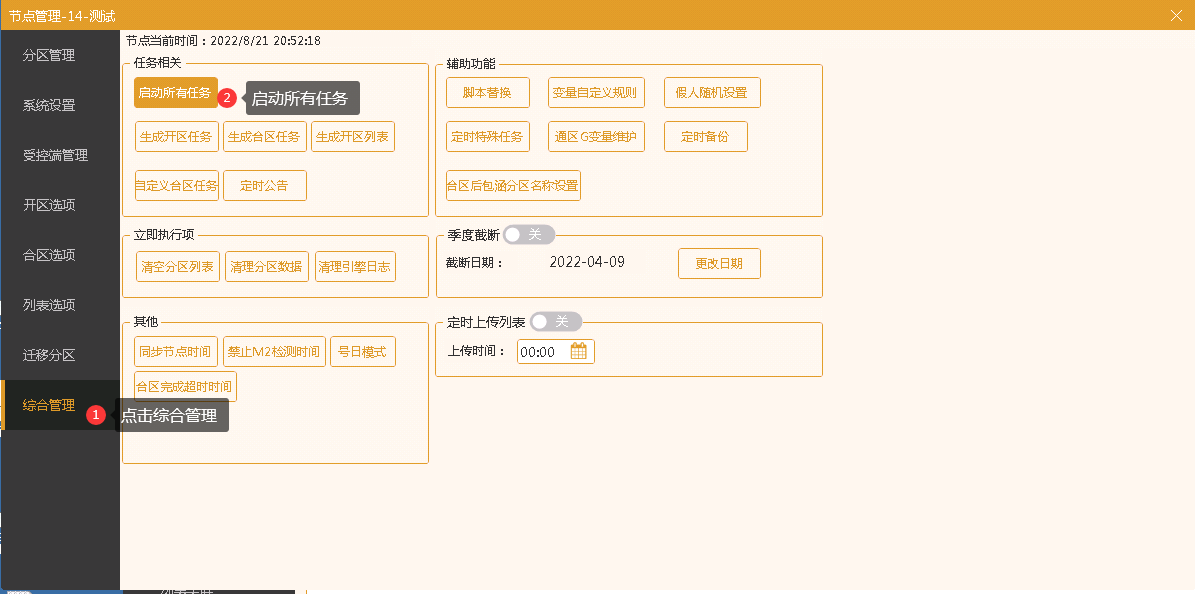Toggle the 季度截断 switch
This screenshot has width=1195, height=594.
coord(528,234)
